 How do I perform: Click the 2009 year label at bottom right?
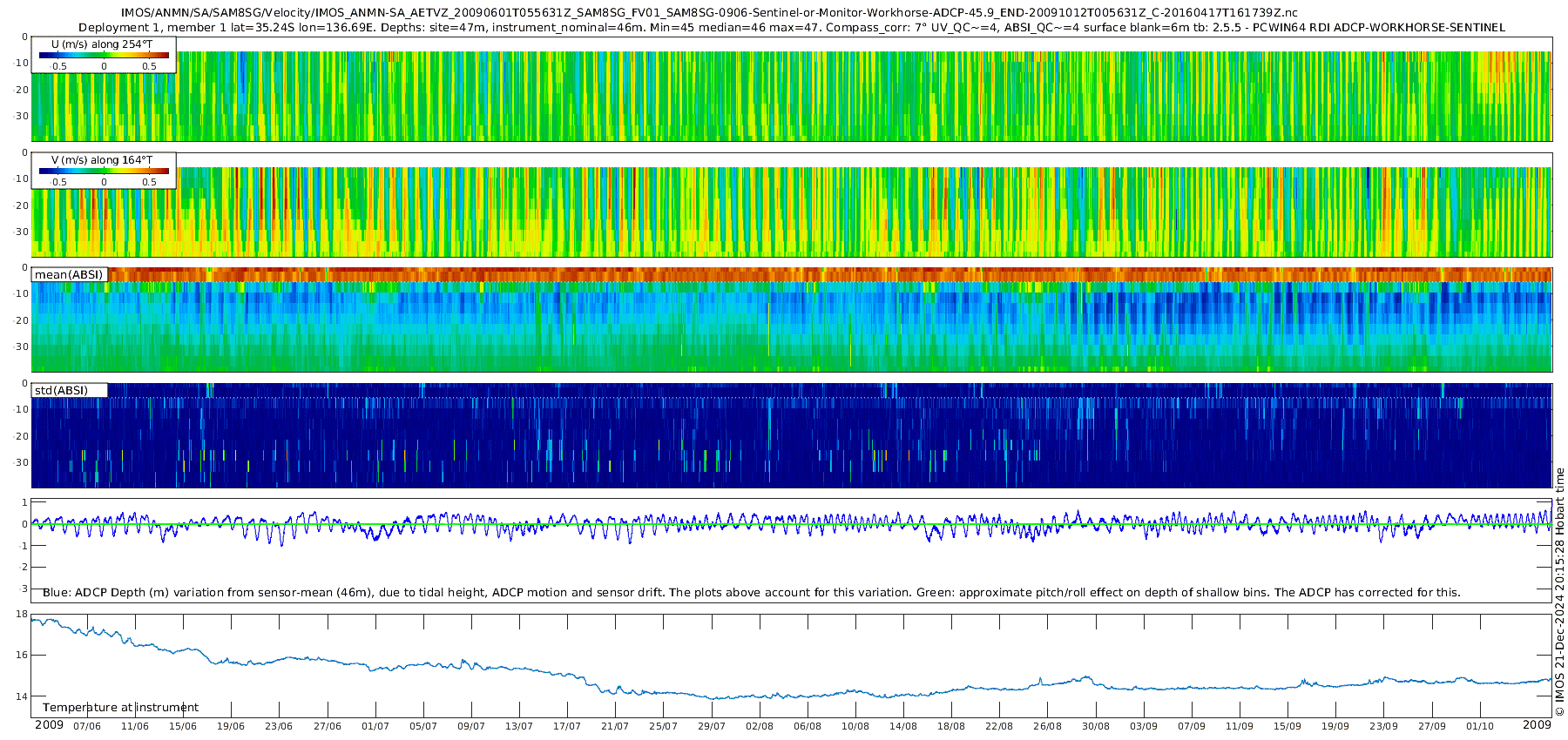click(1537, 725)
